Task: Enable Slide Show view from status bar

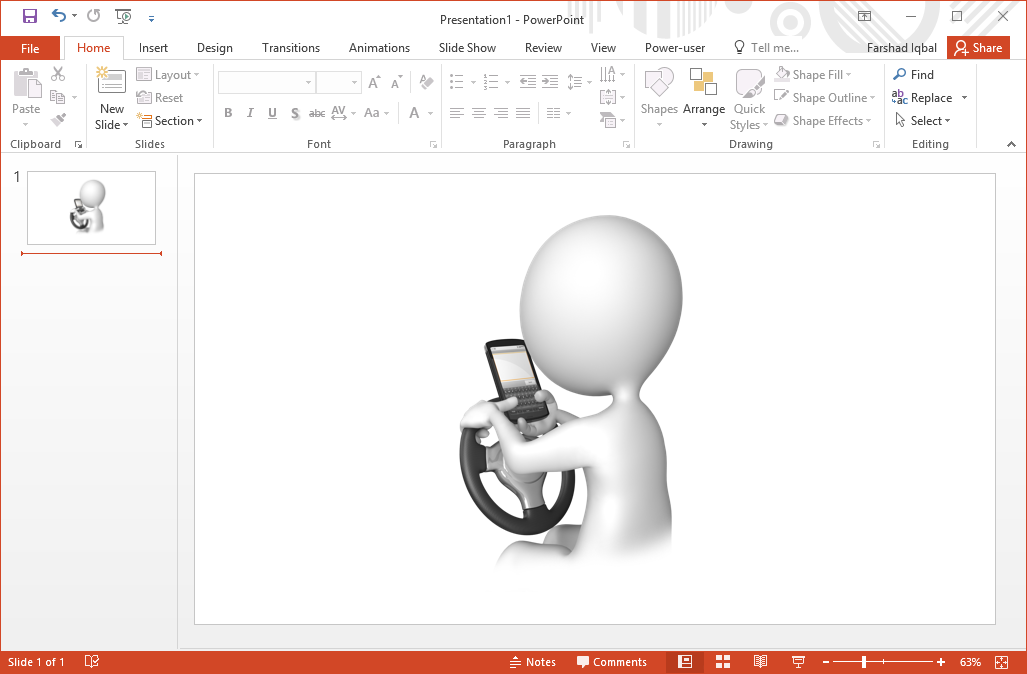Action: tap(798, 661)
